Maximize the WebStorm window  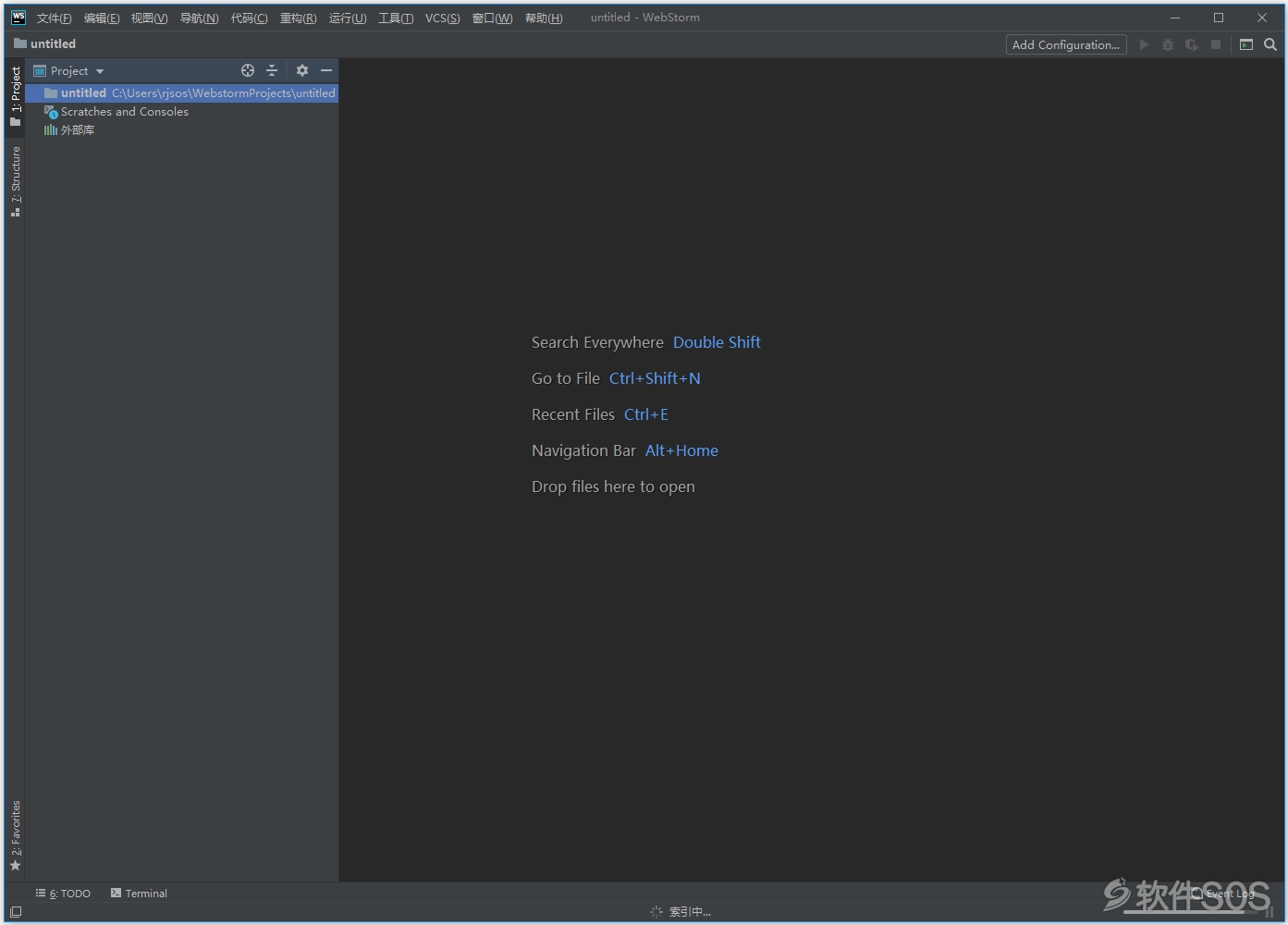coord(1219,18)
